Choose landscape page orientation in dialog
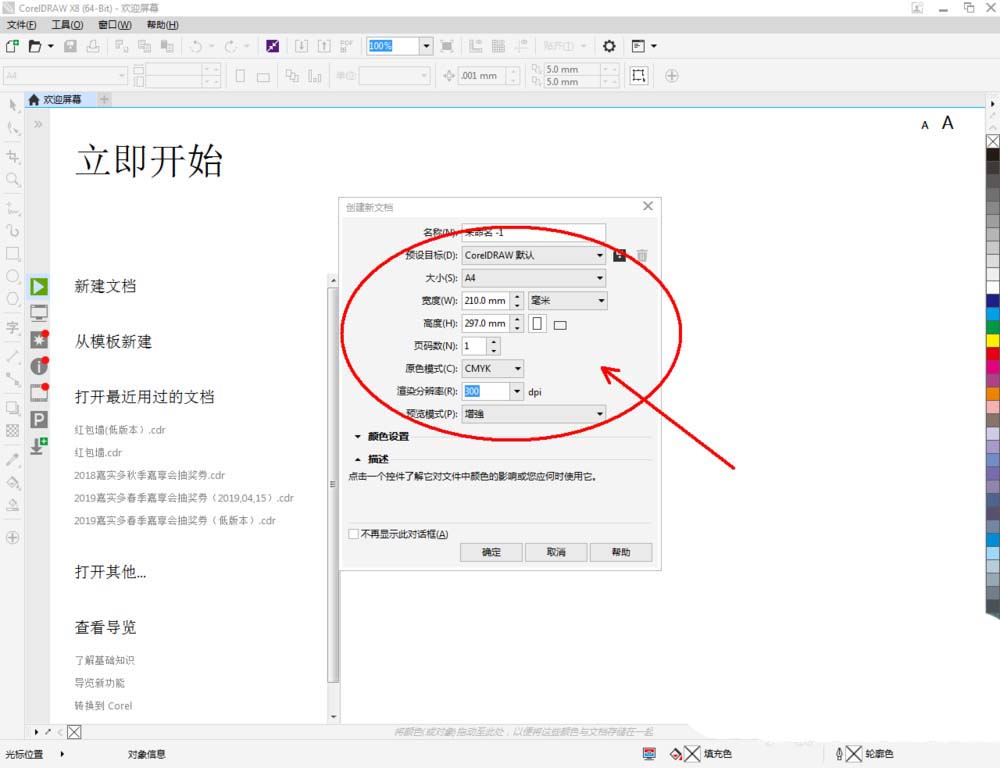Viewport: 1000px width, 768px height. click(560, 325)
